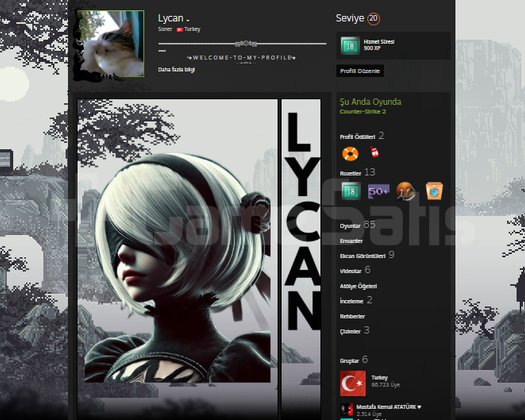Open the Mustafa Kemal ATATÜRK group link
The width and height of the screenshot is (525, 420).
pos(389,407)
